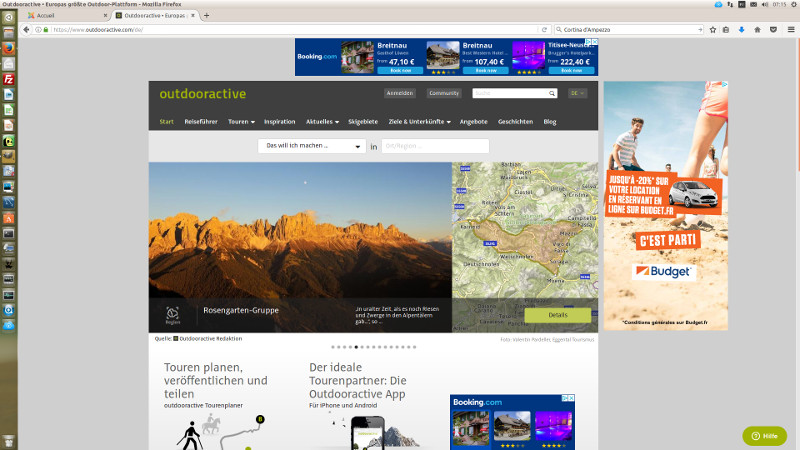Open the system power menu icon

click(794, 4)
